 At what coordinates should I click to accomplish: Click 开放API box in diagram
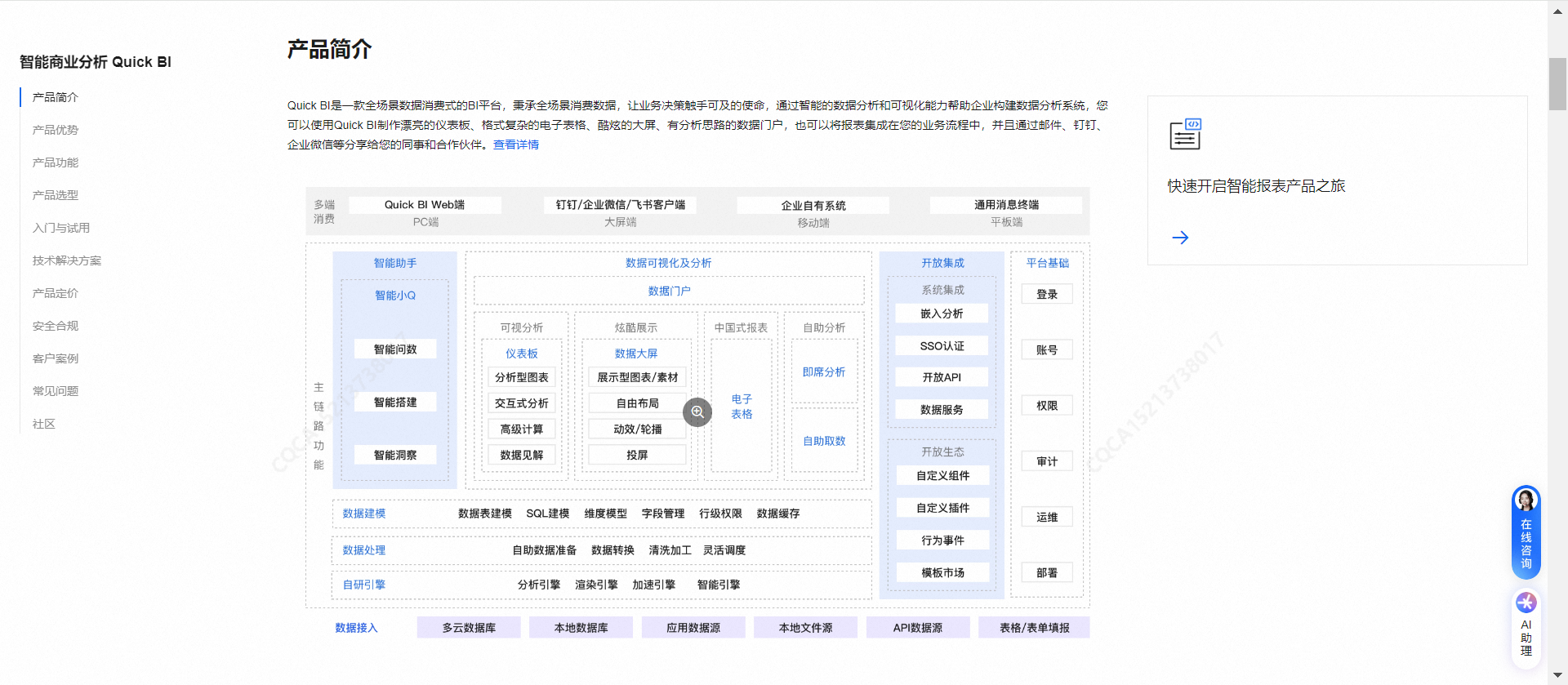[x=942, y=377]
